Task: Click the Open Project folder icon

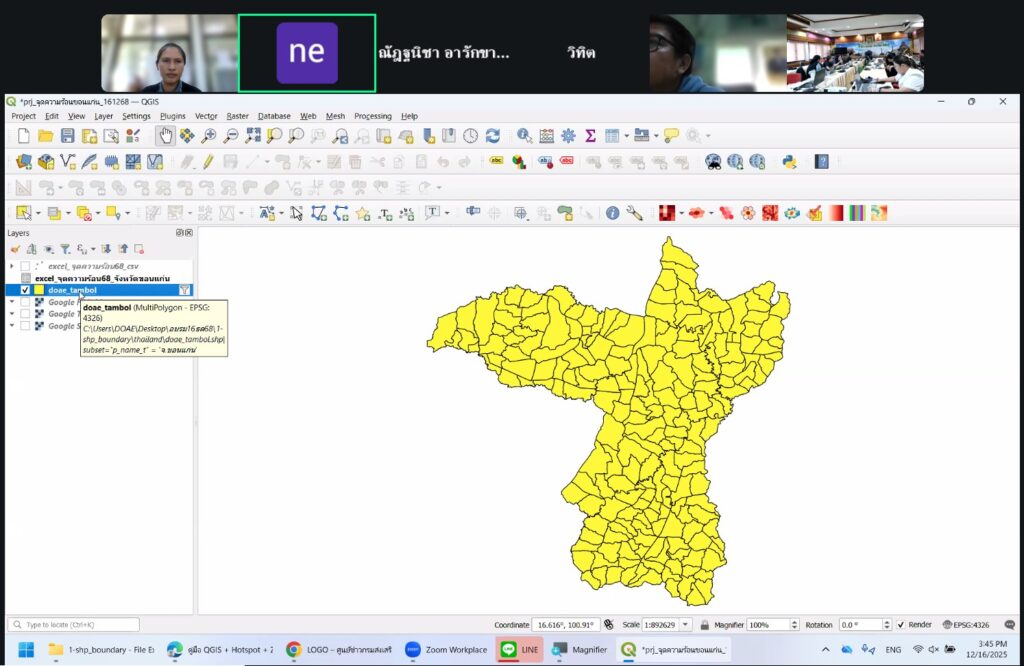Action: 45,136
